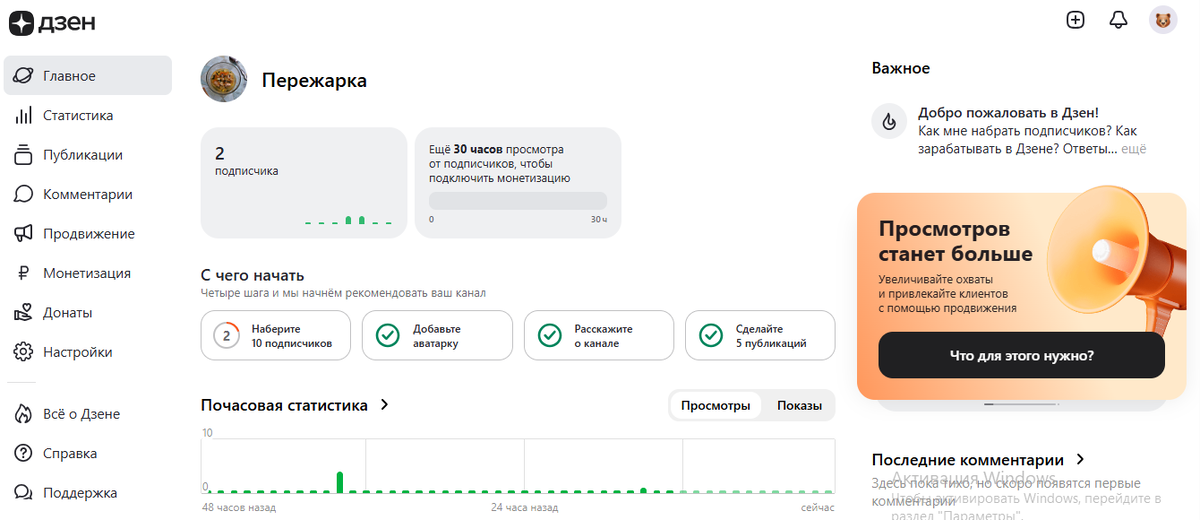Open Всё о Дзене link

pos(88,414)
